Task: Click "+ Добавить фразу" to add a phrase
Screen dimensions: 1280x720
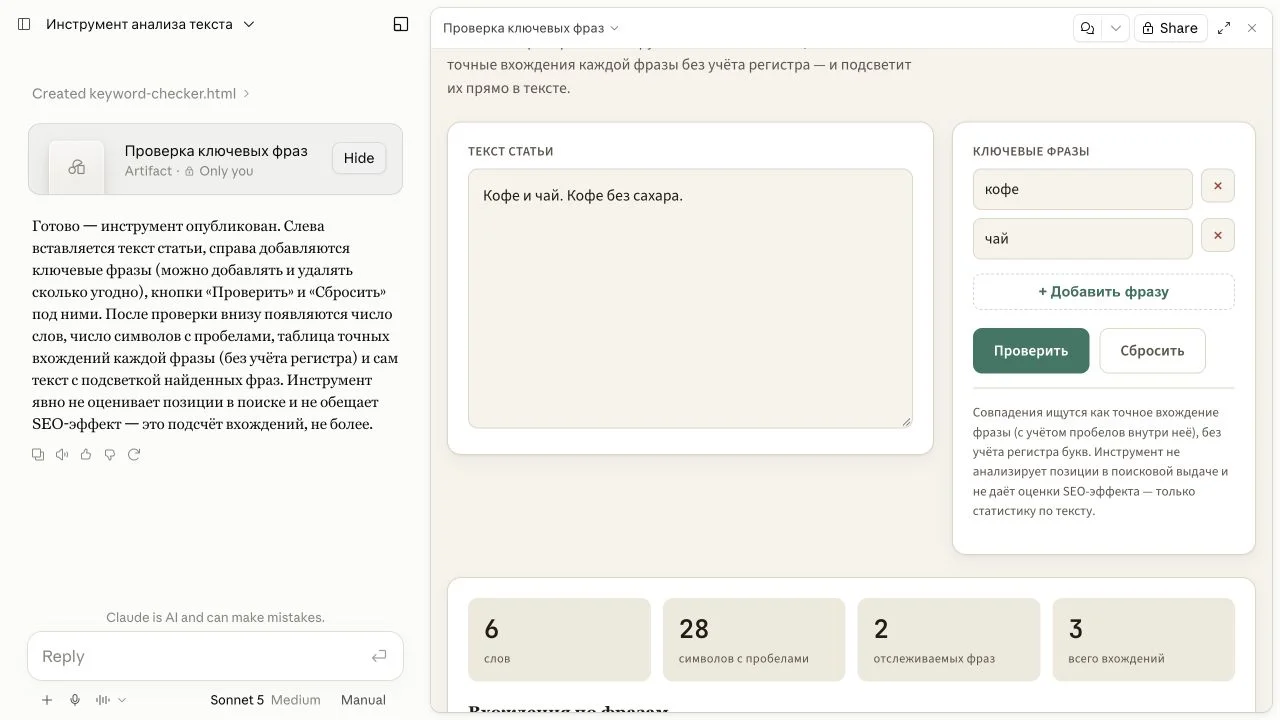Action: click(x=1104, y=292)
